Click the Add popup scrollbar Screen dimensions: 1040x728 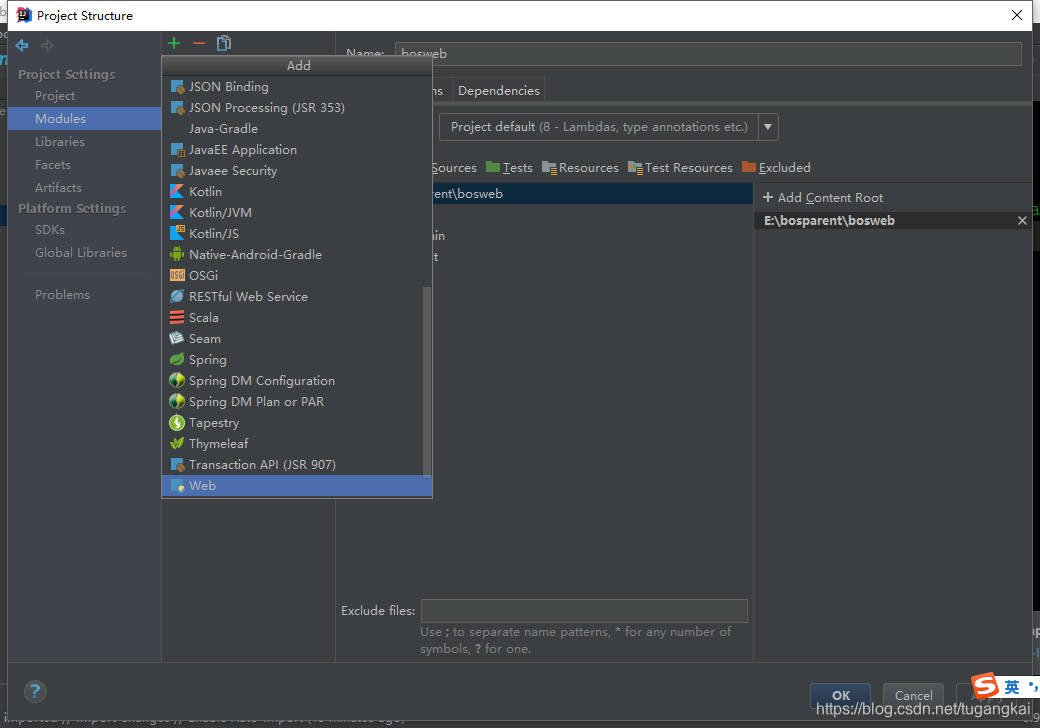coord(427,381)
